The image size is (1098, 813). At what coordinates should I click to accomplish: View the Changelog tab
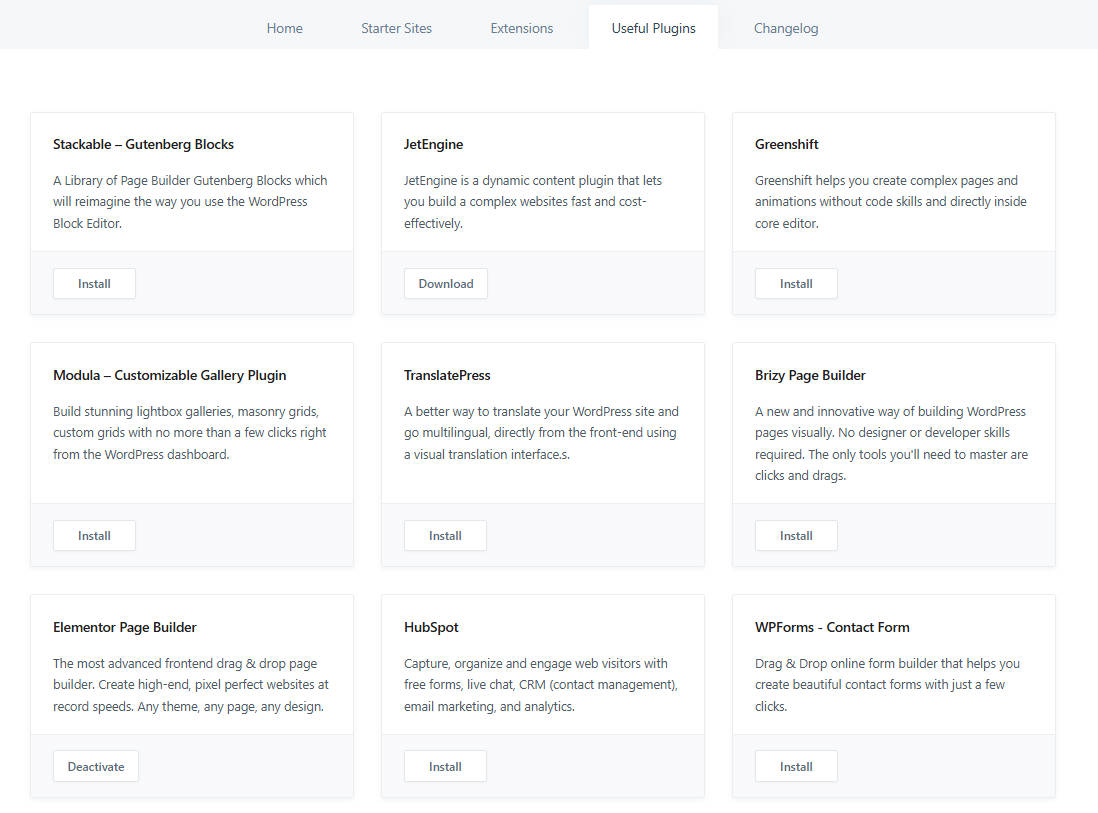[786, 28]
